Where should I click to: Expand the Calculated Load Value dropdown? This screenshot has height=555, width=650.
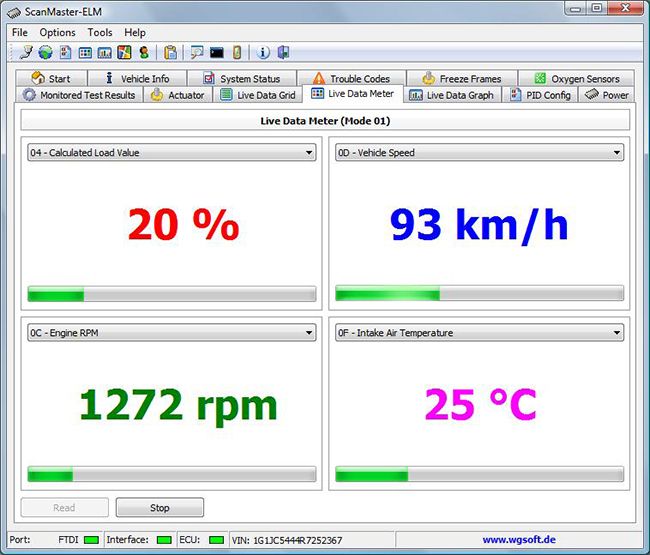coord(309,153)
